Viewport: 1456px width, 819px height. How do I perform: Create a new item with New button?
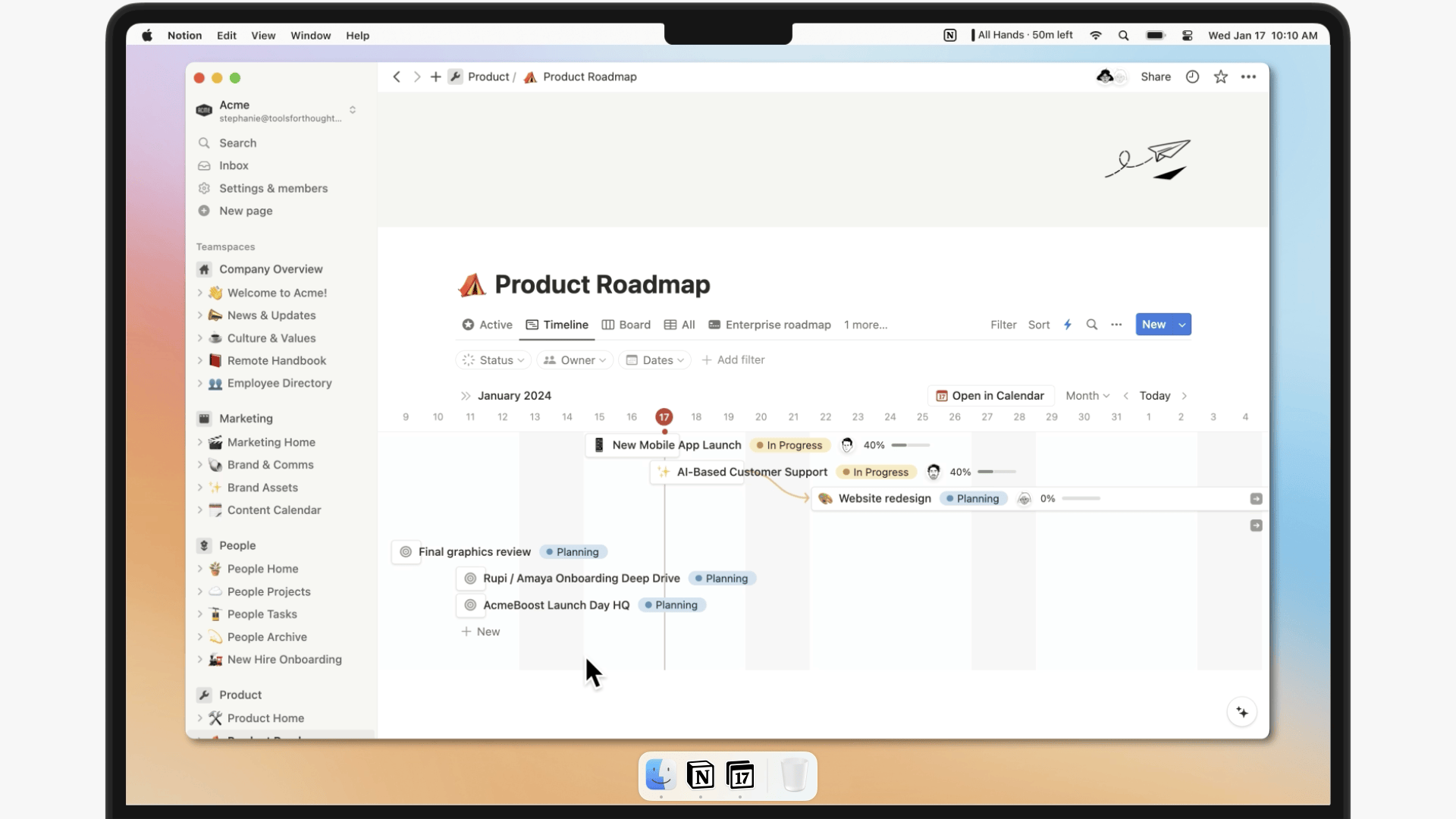1153,325
